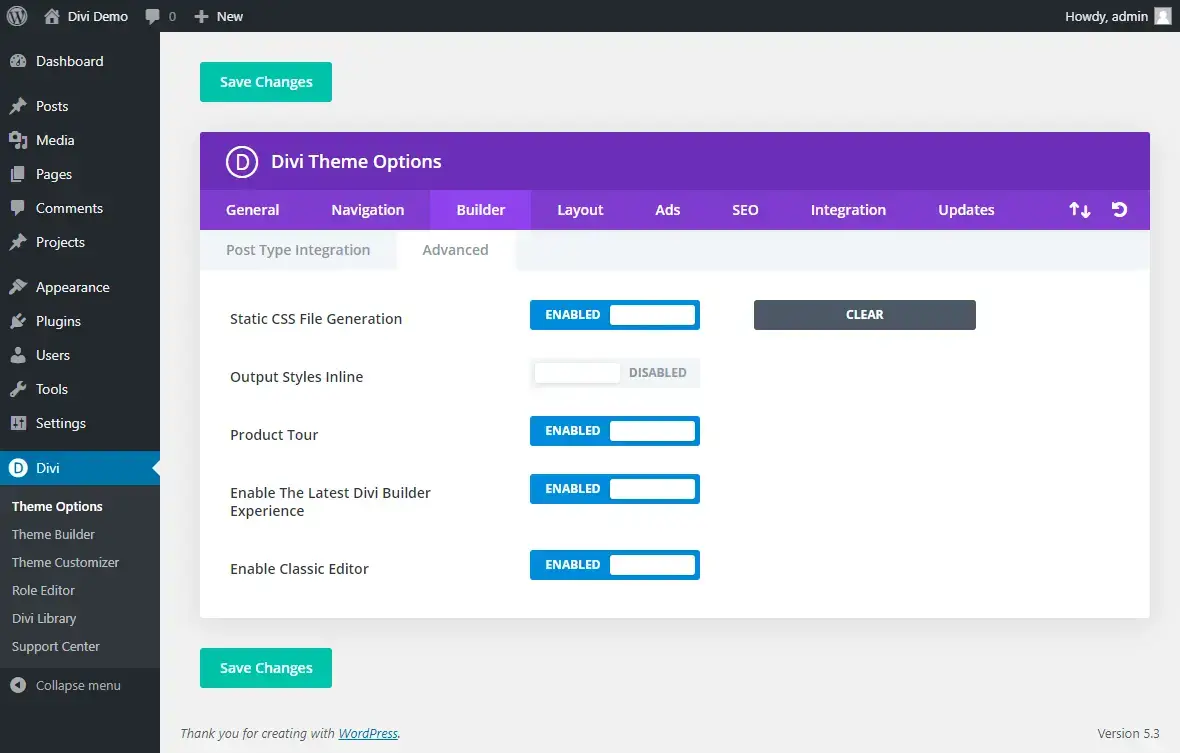Image resolution: width=1180 pixels, height=753 pixels.
Task: Select the Post Type Integration sub-tab
Action: (298, 250)
